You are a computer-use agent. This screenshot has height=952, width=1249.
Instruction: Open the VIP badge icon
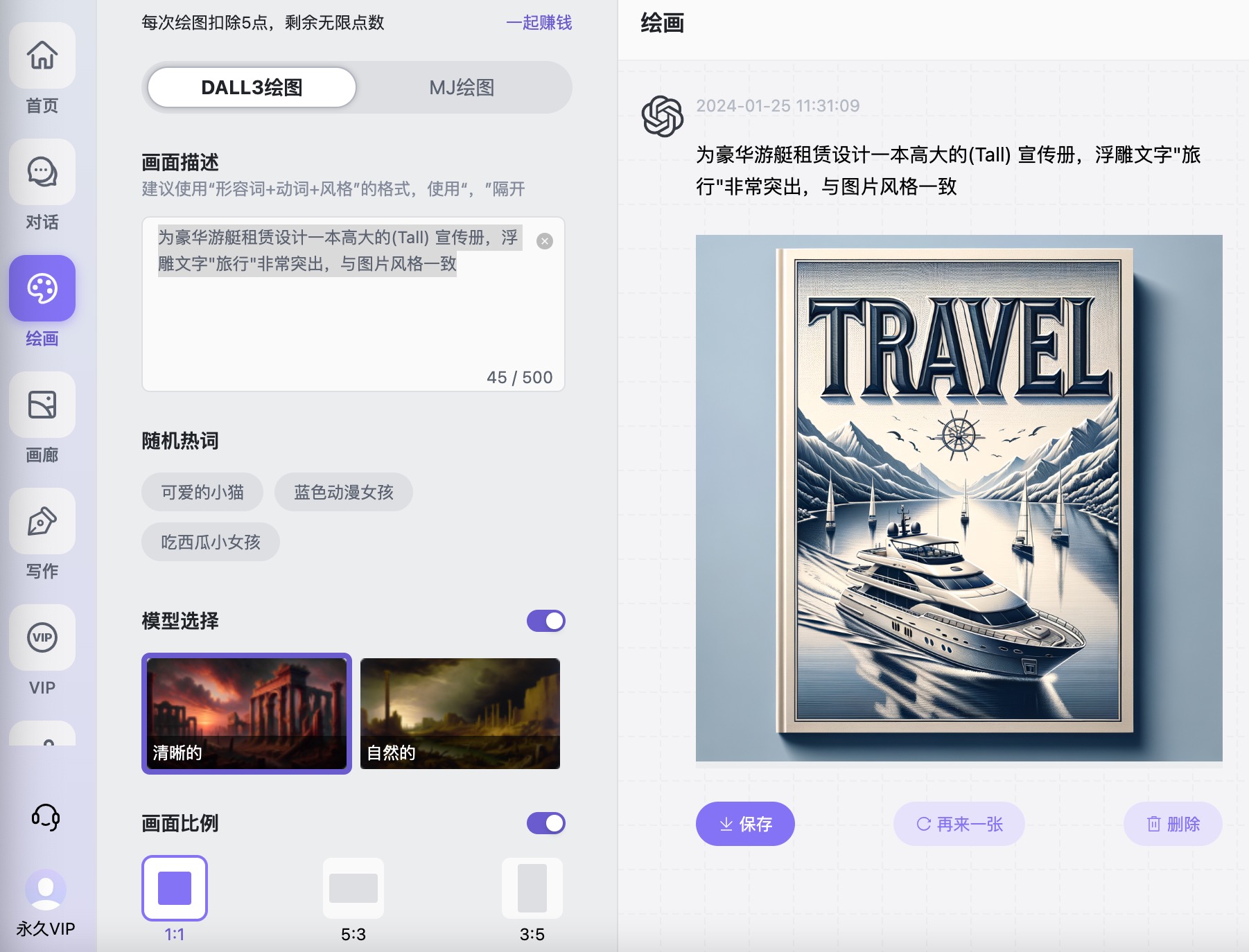[x=42, y=637]
